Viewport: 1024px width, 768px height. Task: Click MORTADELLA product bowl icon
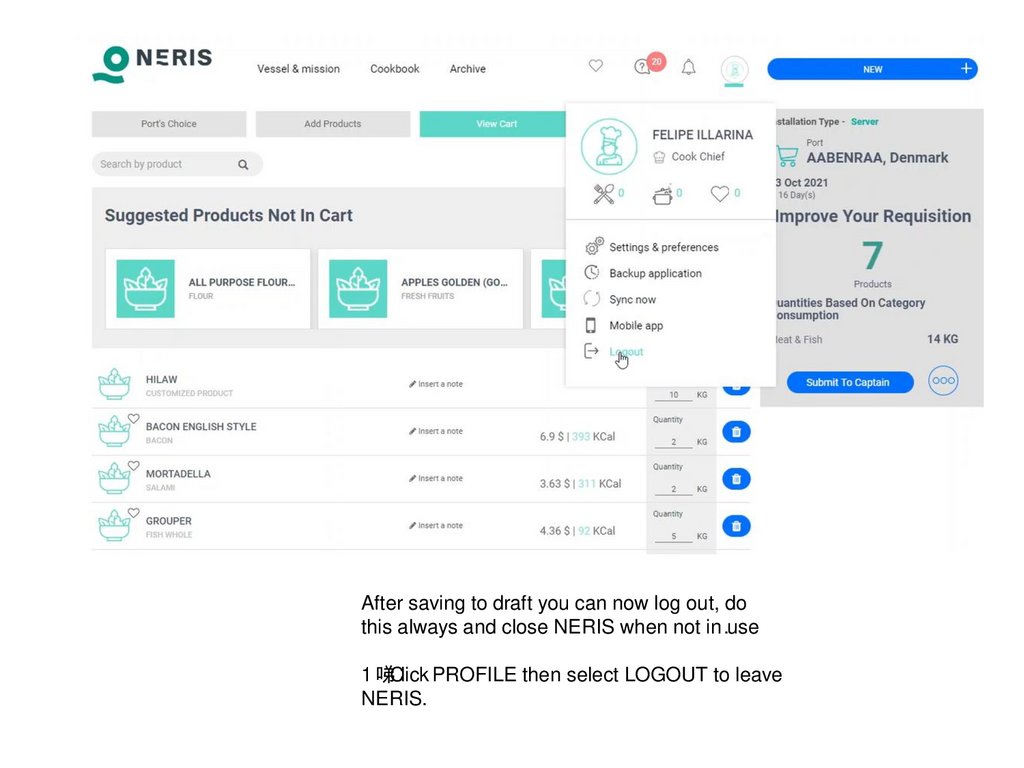(114, 479)
